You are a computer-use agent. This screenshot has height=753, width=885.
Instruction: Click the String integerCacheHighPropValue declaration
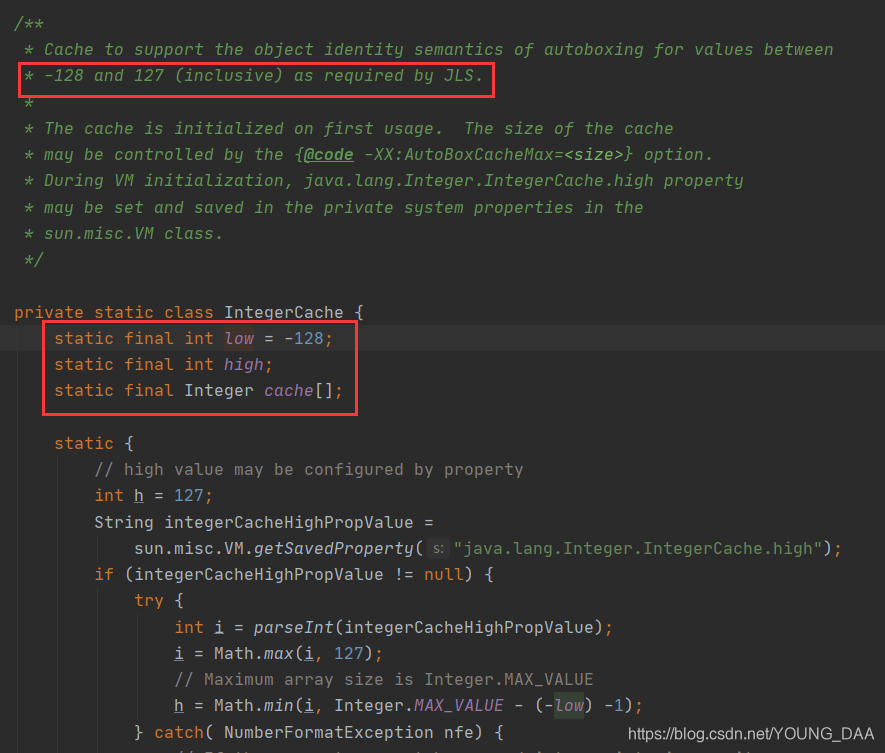point(264,523)
